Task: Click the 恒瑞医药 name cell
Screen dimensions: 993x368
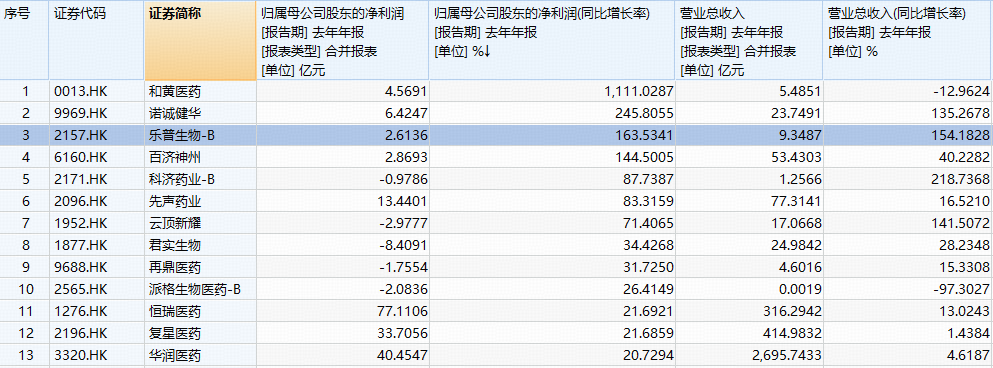Action: pos(174,312)
